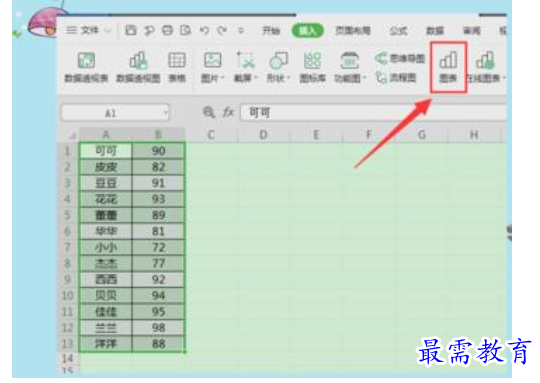Viewport: 540px width, 383px height.
Task: Click cell containing 小小
Action: click(106, 247)
